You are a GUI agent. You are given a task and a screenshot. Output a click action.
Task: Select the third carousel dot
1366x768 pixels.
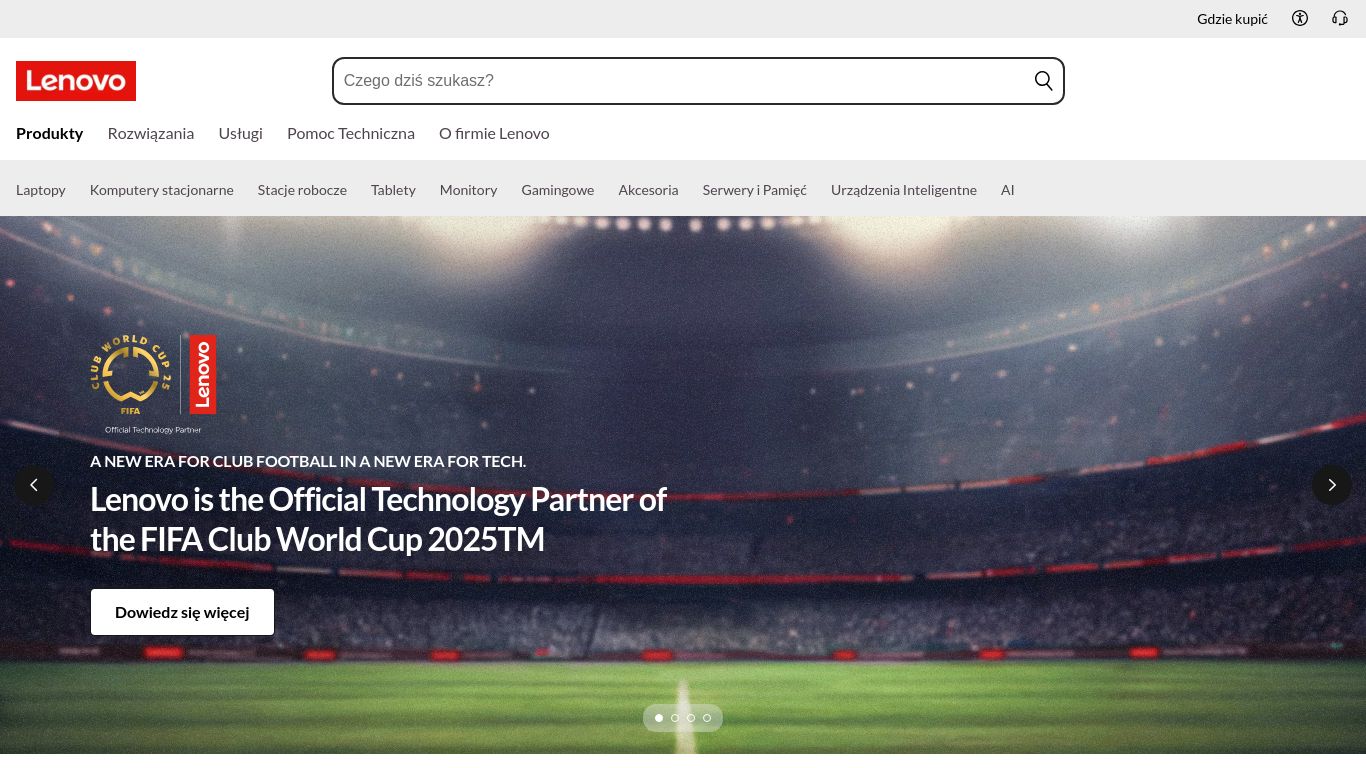(x=691, y=718)
